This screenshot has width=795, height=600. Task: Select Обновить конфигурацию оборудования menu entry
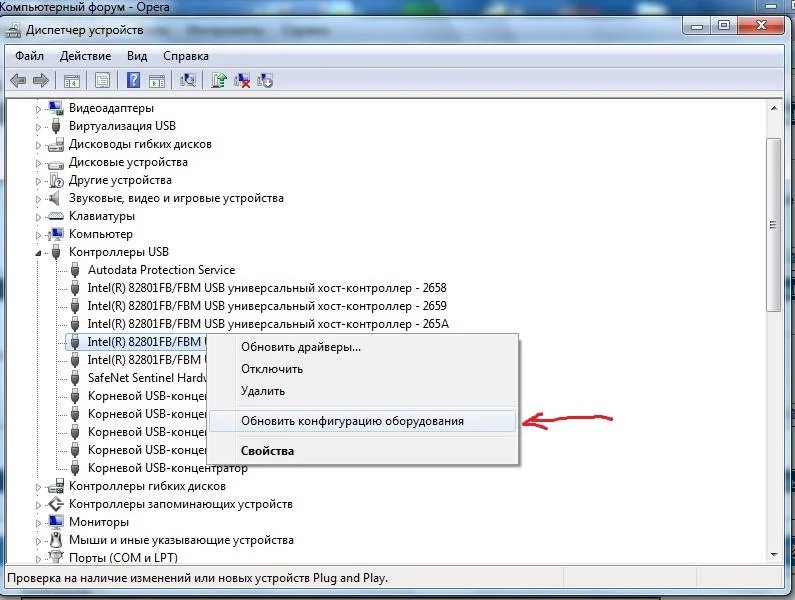click(x=362, y=421)
